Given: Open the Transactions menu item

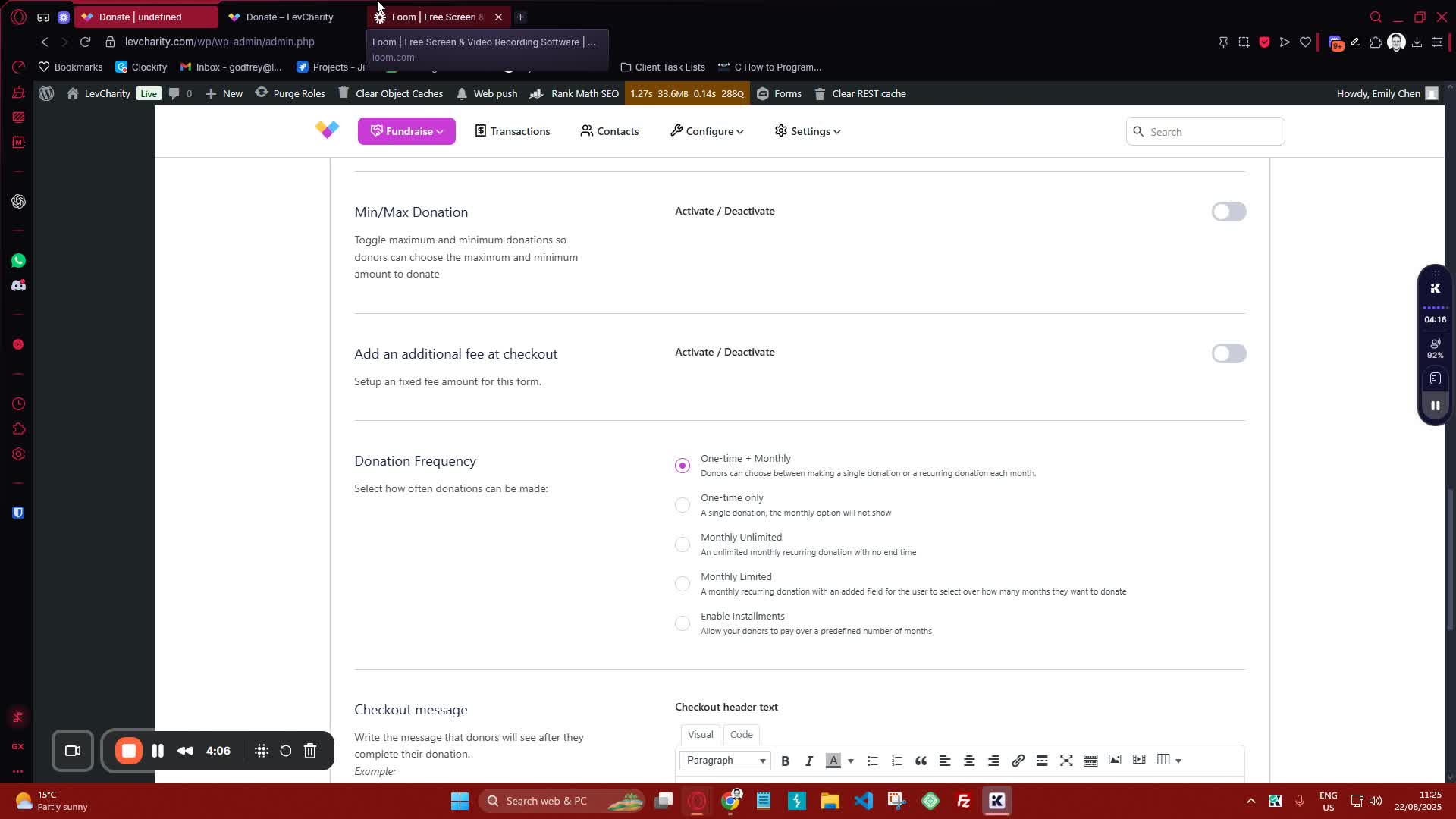Looking at the screenshot, I should tap(512, 131).
